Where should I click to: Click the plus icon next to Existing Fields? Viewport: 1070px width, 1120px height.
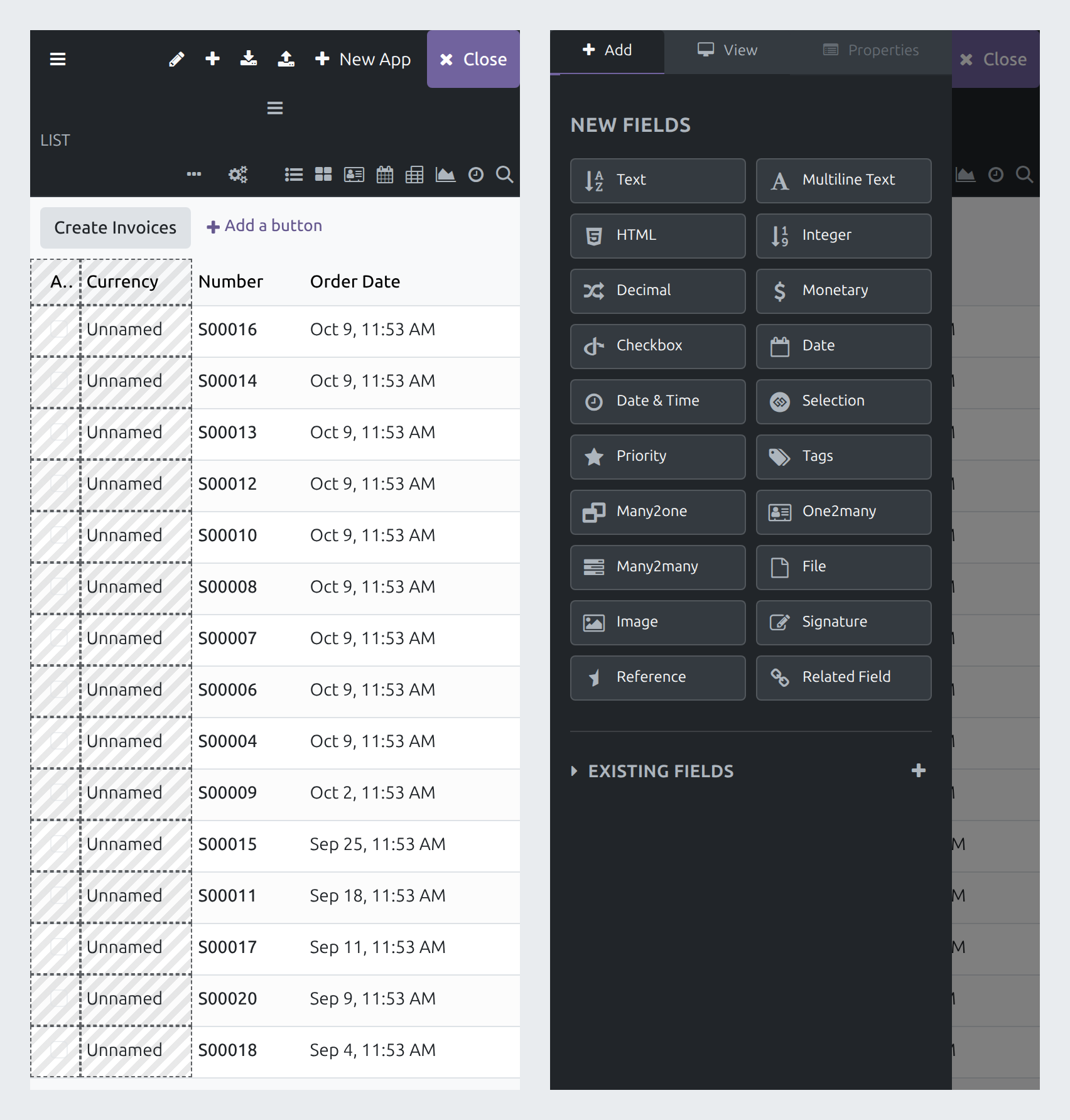(x=919, y=770)
